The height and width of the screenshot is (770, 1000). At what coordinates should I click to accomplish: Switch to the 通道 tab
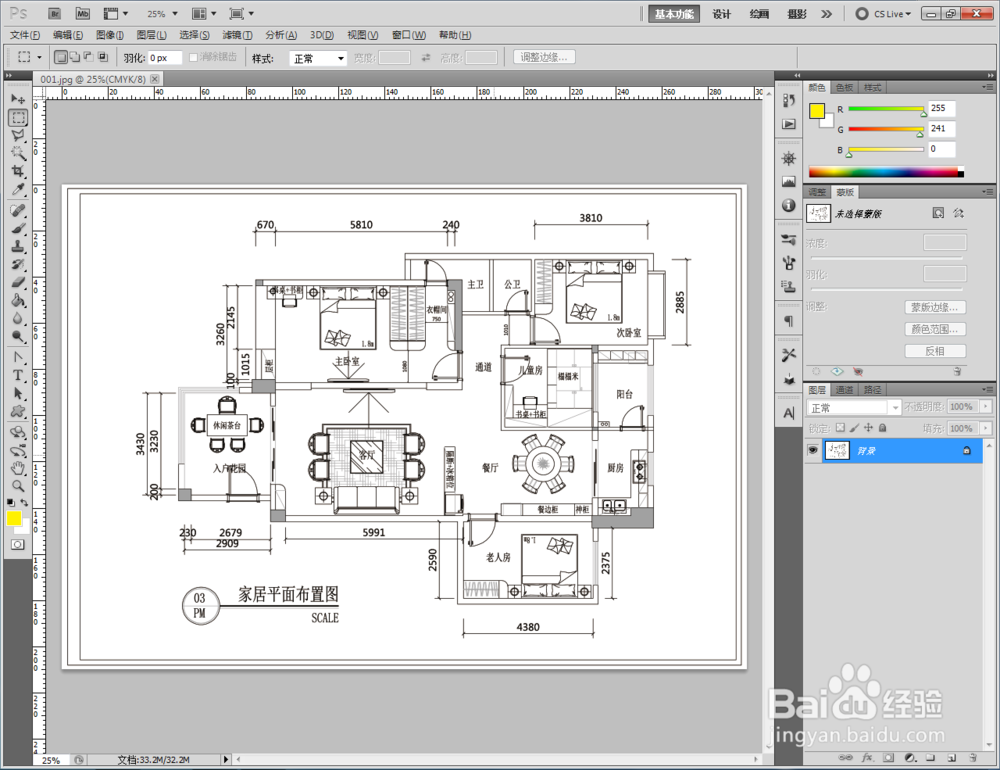coord(844,389)
